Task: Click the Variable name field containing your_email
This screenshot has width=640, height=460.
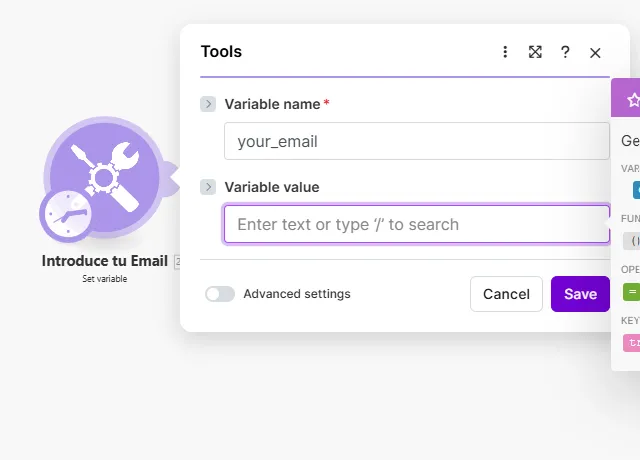Action: tap(416, 141)
